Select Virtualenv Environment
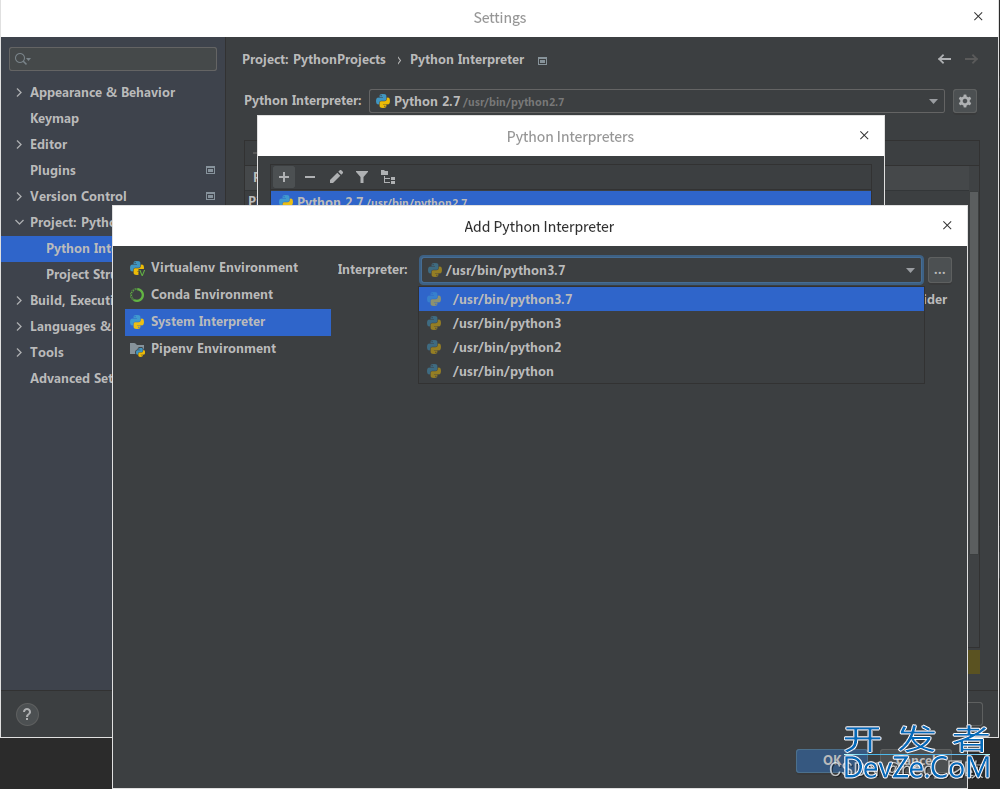This screenshot has width=1000, height=789. tap(228, 268)
